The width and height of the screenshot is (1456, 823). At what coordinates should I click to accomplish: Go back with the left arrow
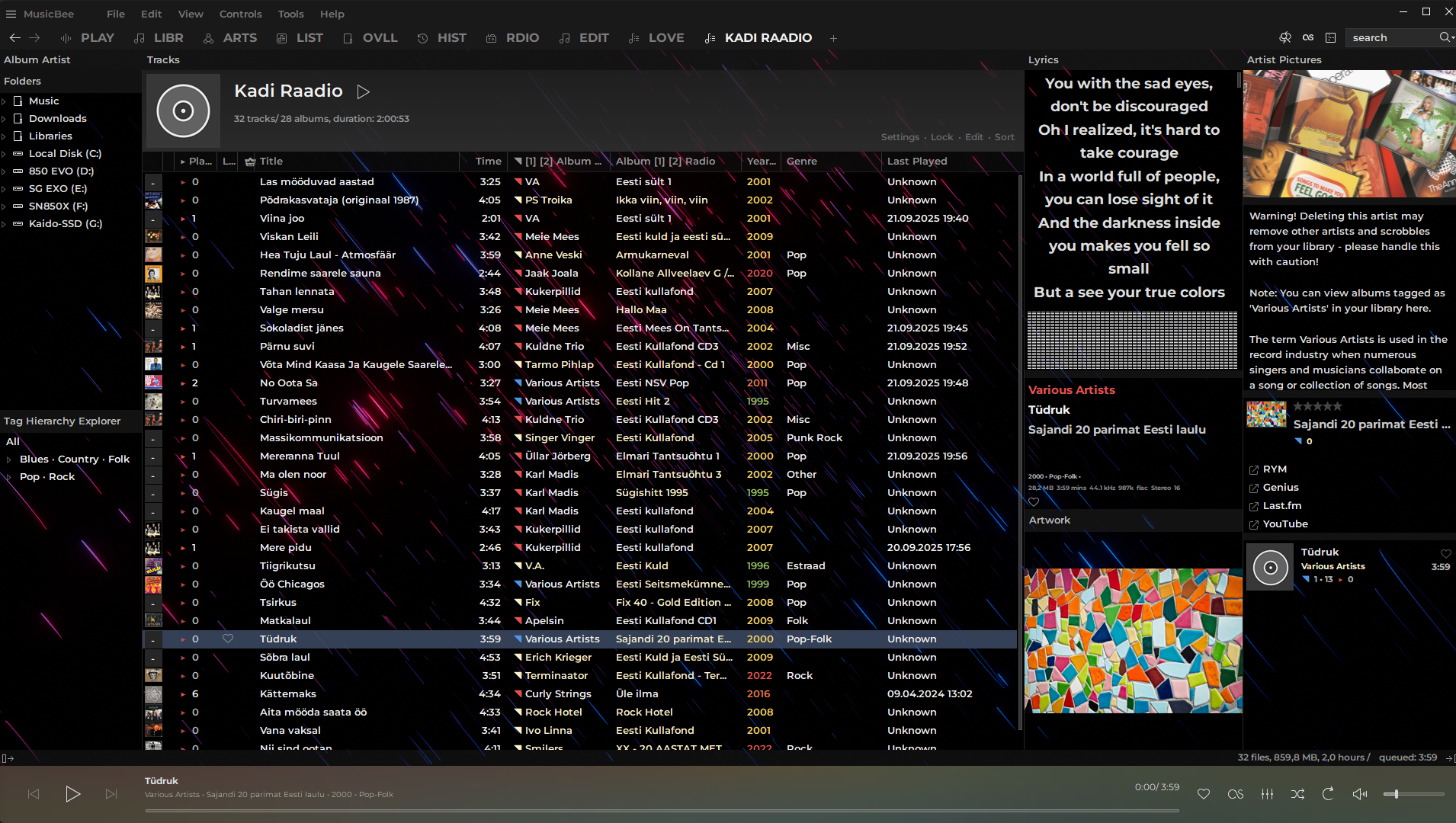click(x=14, y=37)
